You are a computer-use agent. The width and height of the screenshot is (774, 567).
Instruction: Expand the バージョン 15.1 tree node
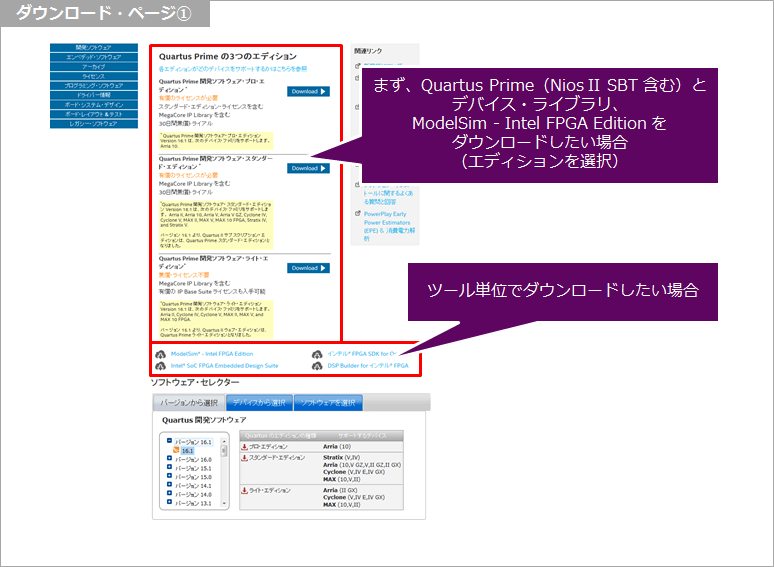tap(169, 467)
